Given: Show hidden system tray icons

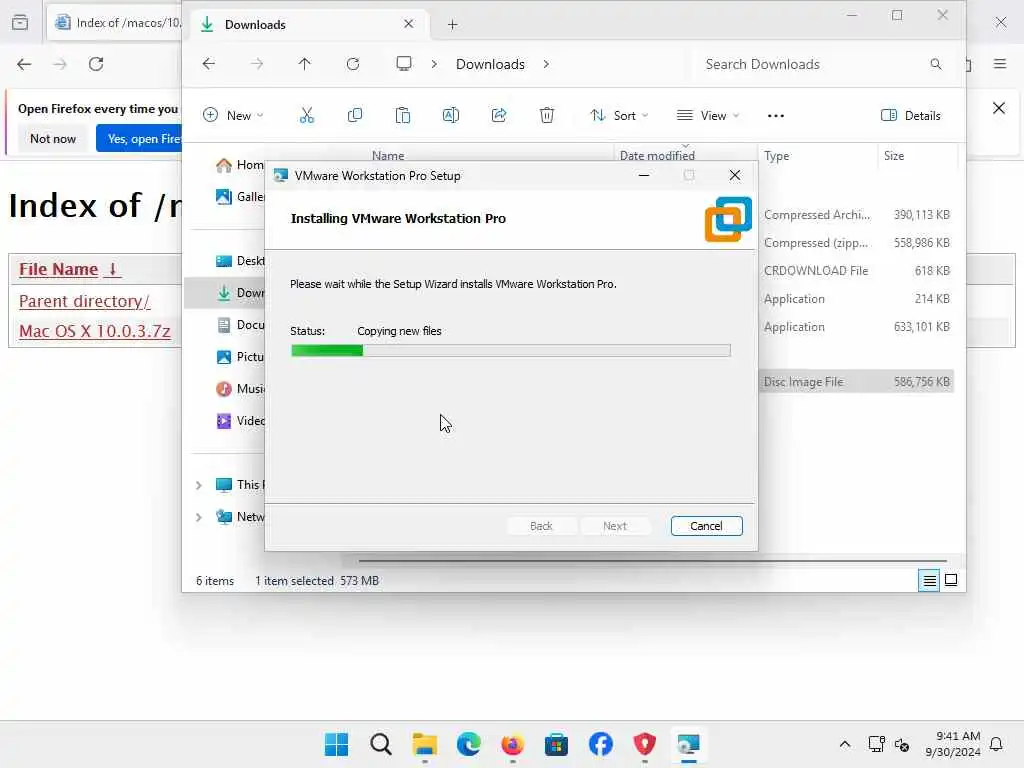Looking at the screenshot, I should [x=844, y=744].
